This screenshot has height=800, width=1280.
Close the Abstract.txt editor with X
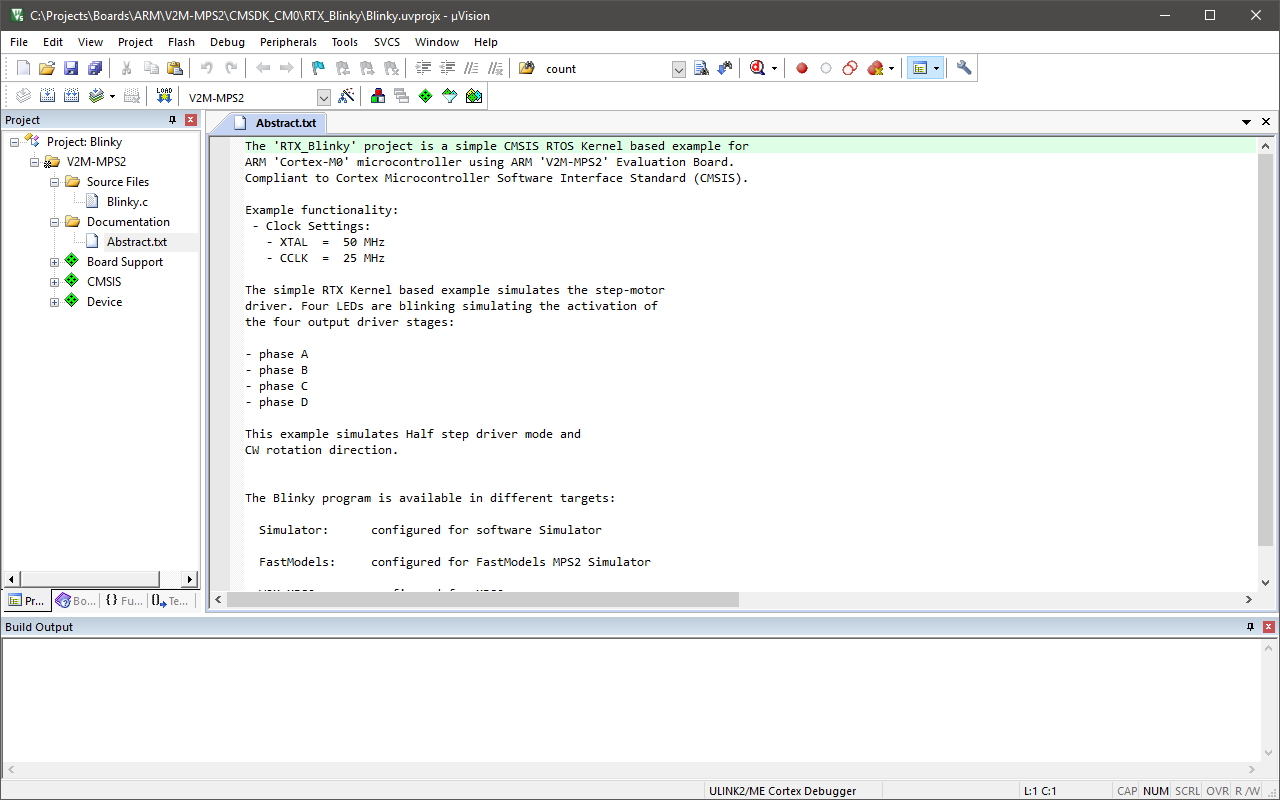click(x=1266, y=122)
